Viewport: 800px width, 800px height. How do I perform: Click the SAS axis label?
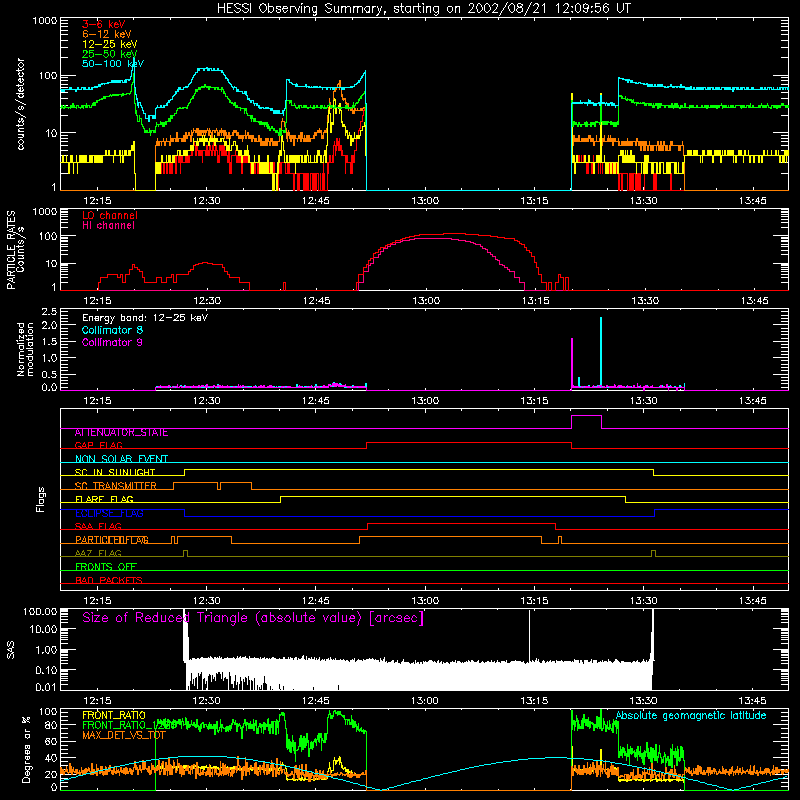(11, 650)
